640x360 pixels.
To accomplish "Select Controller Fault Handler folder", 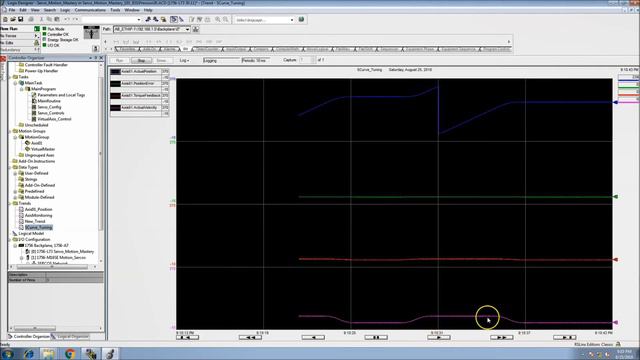I will click(46, 65).
